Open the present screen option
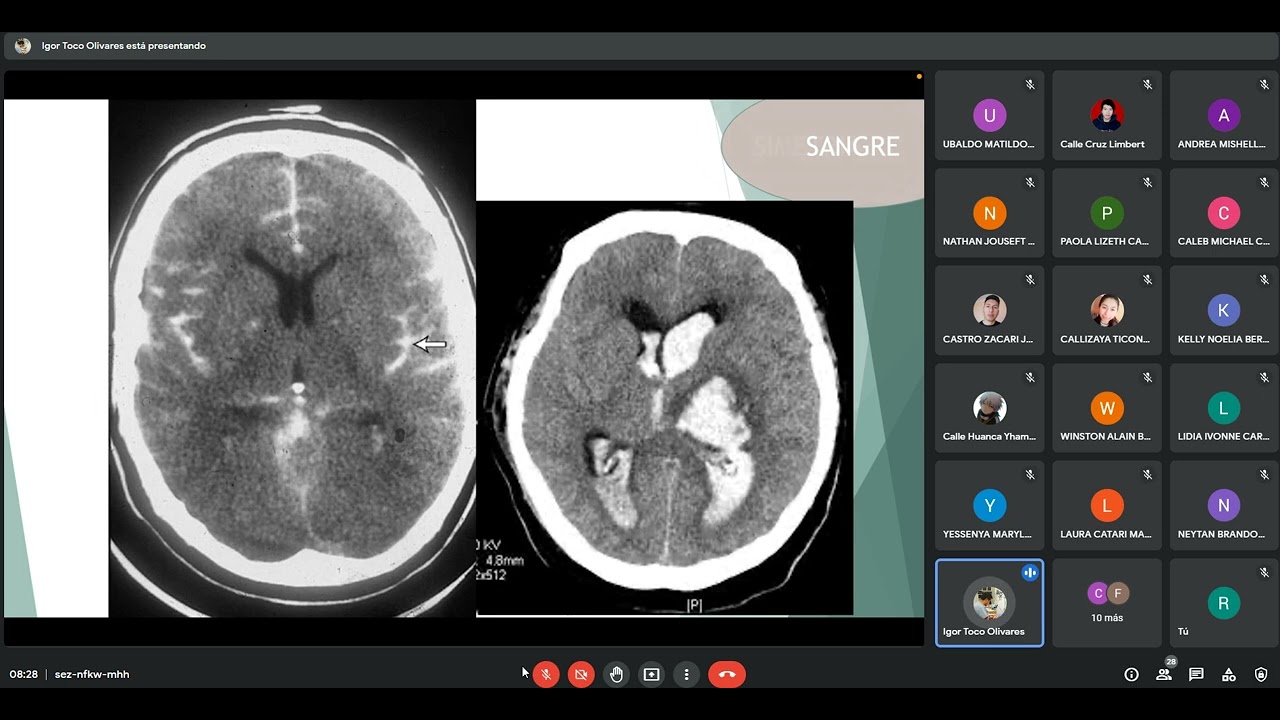 click(x=651, y=674)
